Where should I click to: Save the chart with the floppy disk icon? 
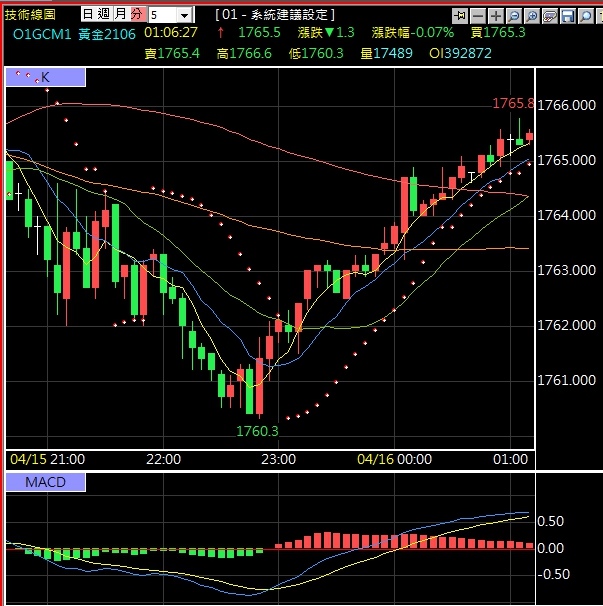click(x=568, y=16)
